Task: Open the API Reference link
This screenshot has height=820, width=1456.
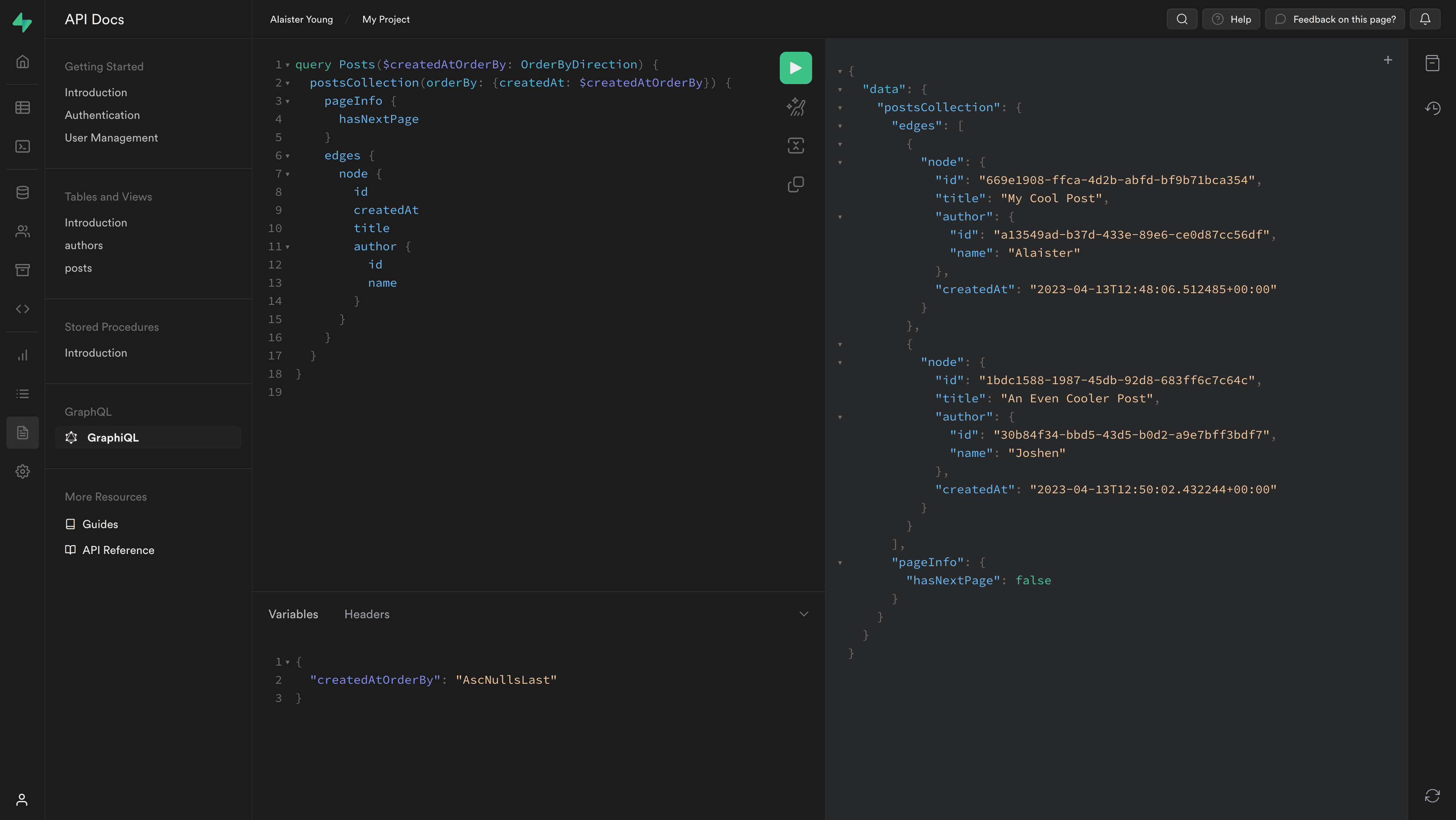Action: pos(118,550)
